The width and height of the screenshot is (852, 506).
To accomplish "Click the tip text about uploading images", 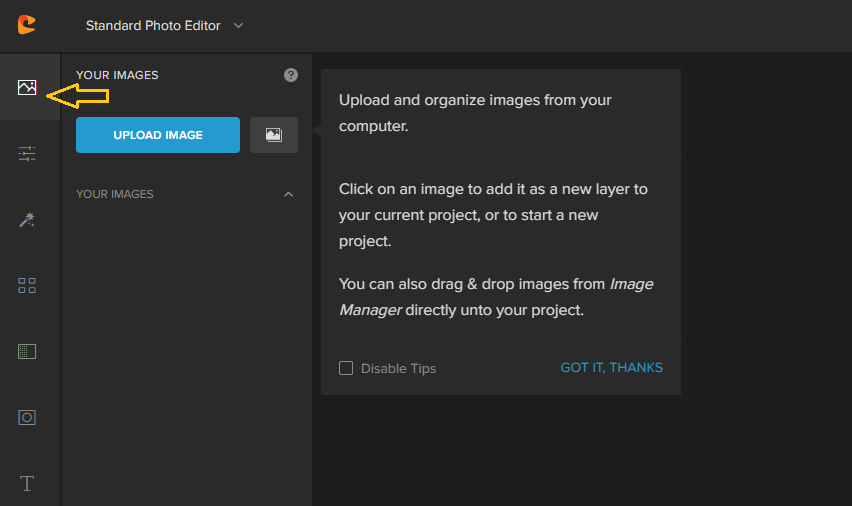I will pos(475,113).
